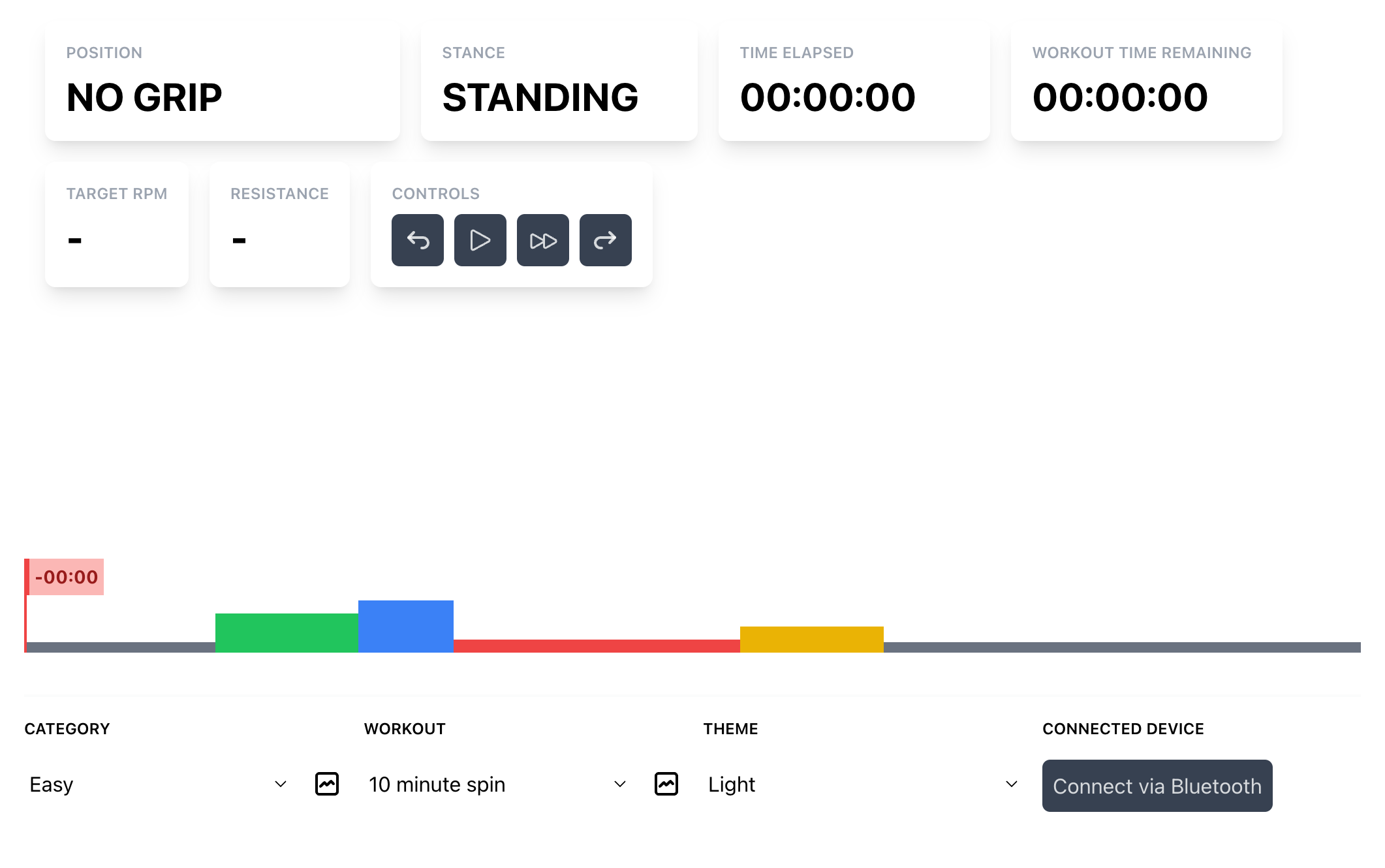Click Connect via Bluetooth button
The width and height of the screenshot is (1385, 868).
point(1157,786)
